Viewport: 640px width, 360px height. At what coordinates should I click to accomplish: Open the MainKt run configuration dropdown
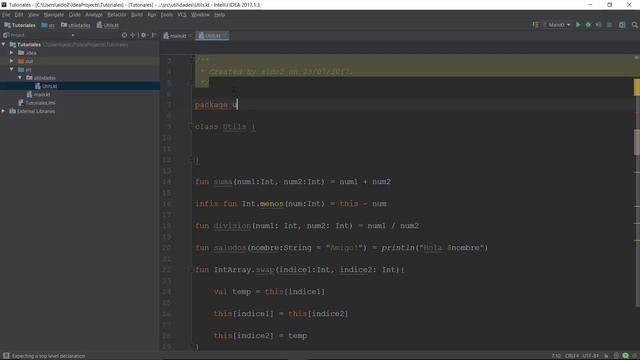(557, 25)
